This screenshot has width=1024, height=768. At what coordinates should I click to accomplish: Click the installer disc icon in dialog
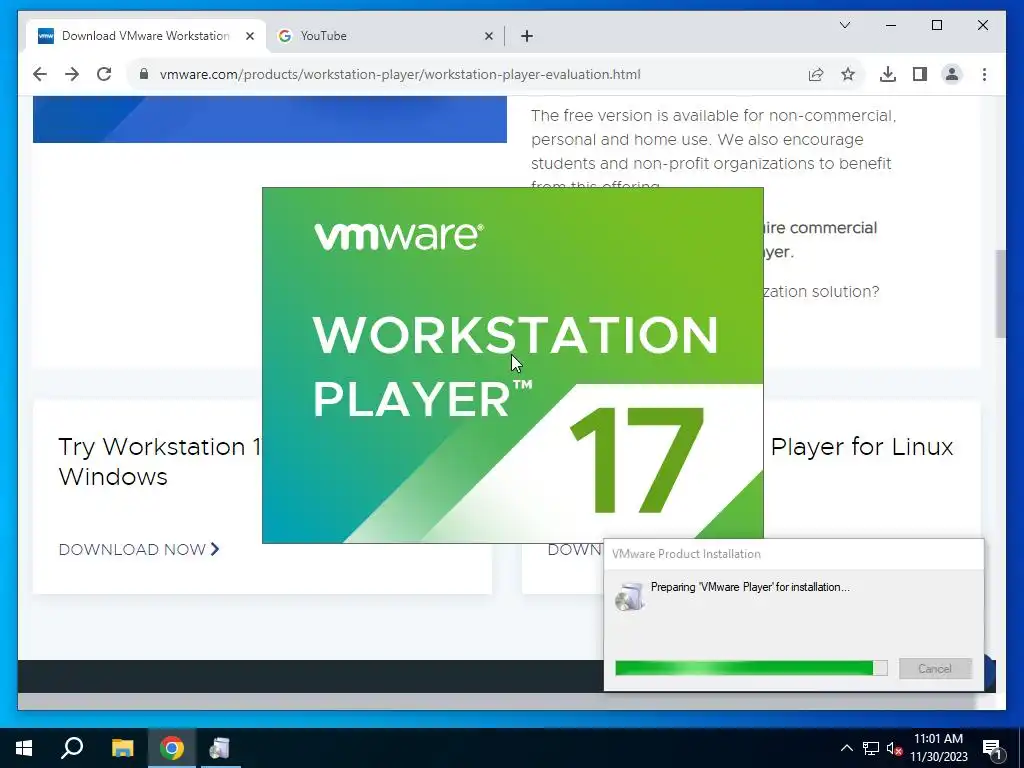(x=630, y=596)
